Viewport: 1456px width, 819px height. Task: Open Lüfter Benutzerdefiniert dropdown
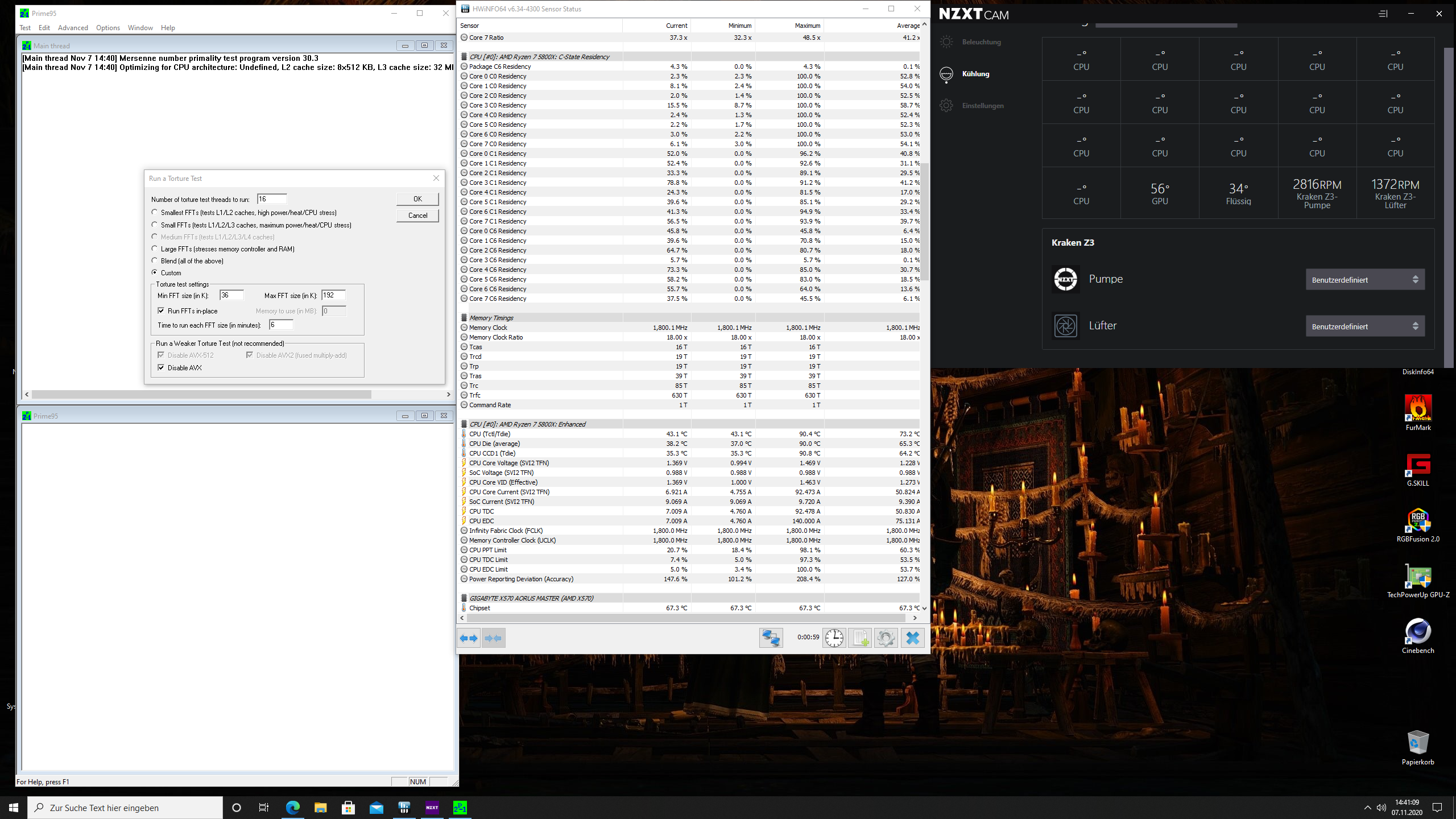click(1364, 326)
